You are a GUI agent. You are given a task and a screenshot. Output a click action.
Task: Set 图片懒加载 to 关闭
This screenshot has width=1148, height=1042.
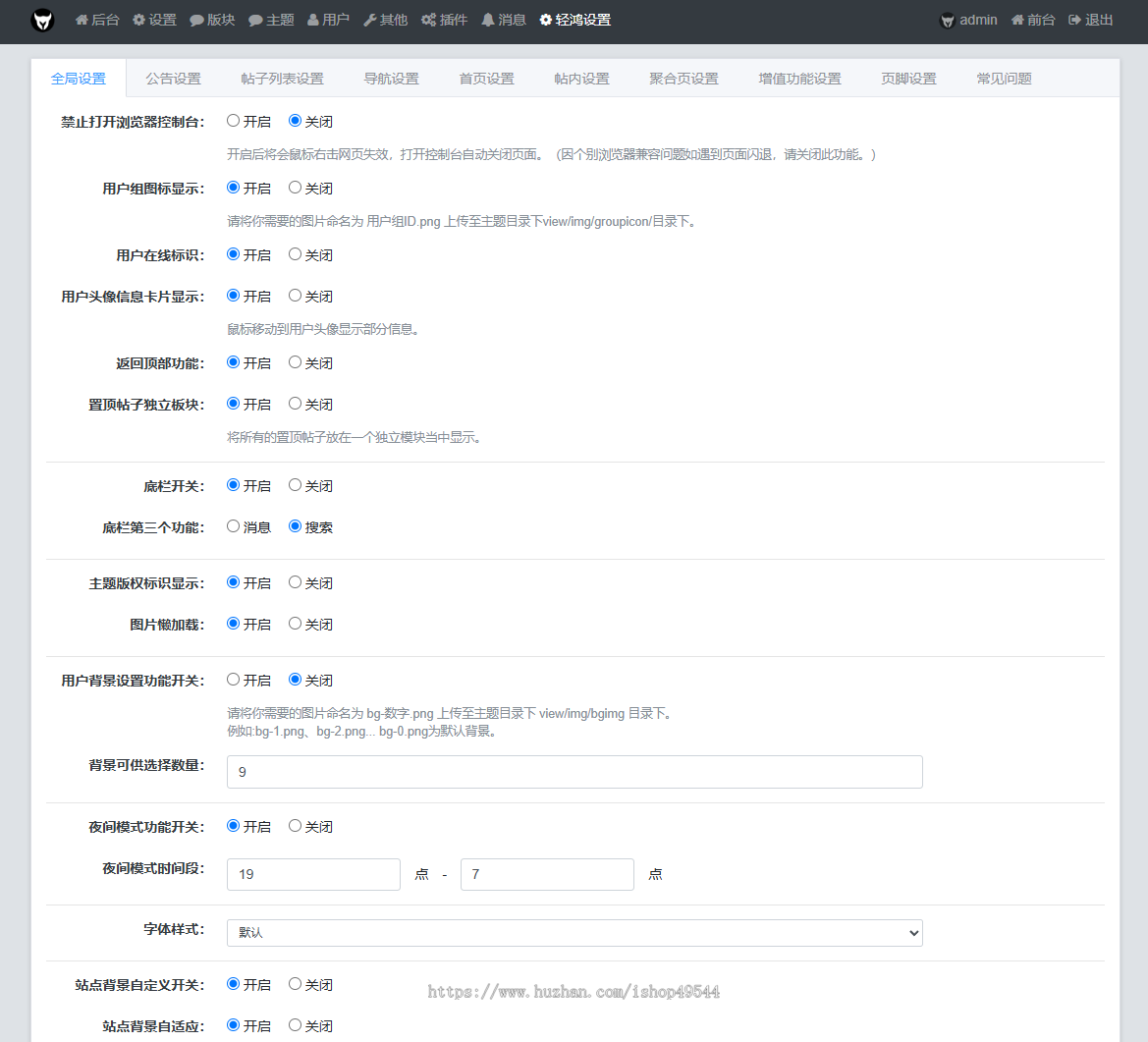tap(295, 624)
